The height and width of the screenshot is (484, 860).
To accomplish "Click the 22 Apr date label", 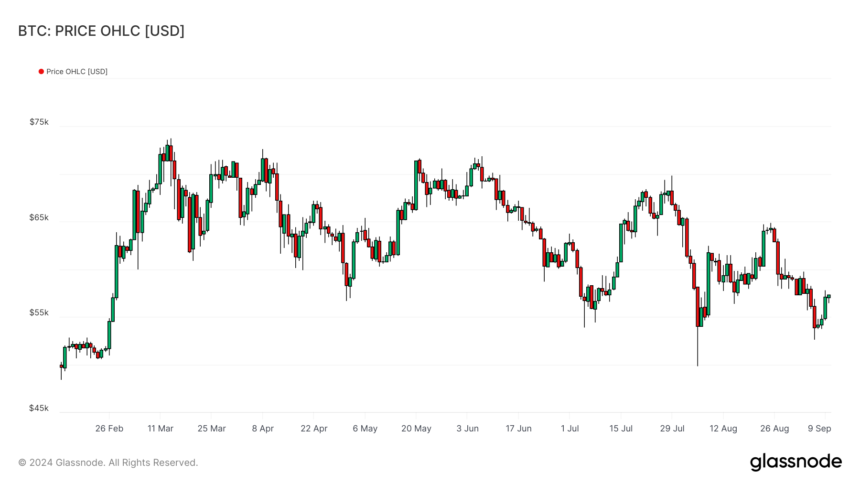I will [x=314, y=429].
